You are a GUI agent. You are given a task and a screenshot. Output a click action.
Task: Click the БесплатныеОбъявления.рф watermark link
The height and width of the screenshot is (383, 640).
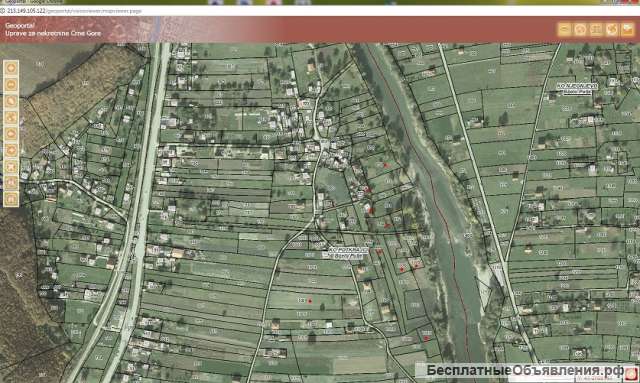525,370
